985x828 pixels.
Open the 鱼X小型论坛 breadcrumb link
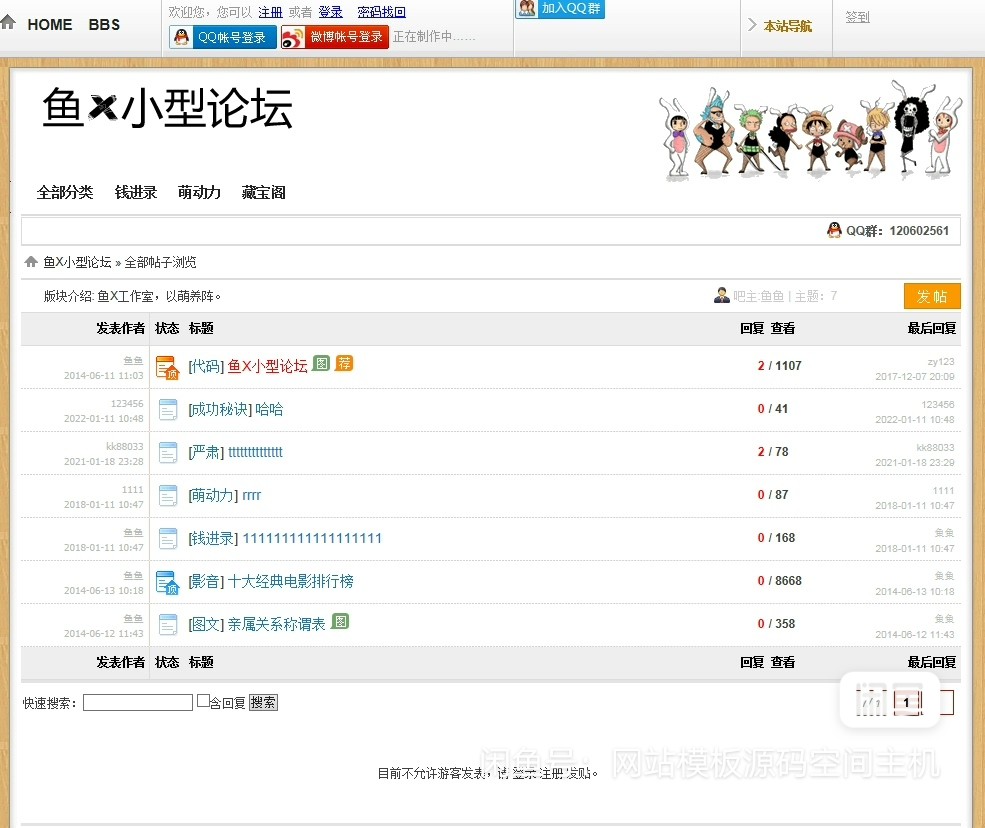pos(77,262)
